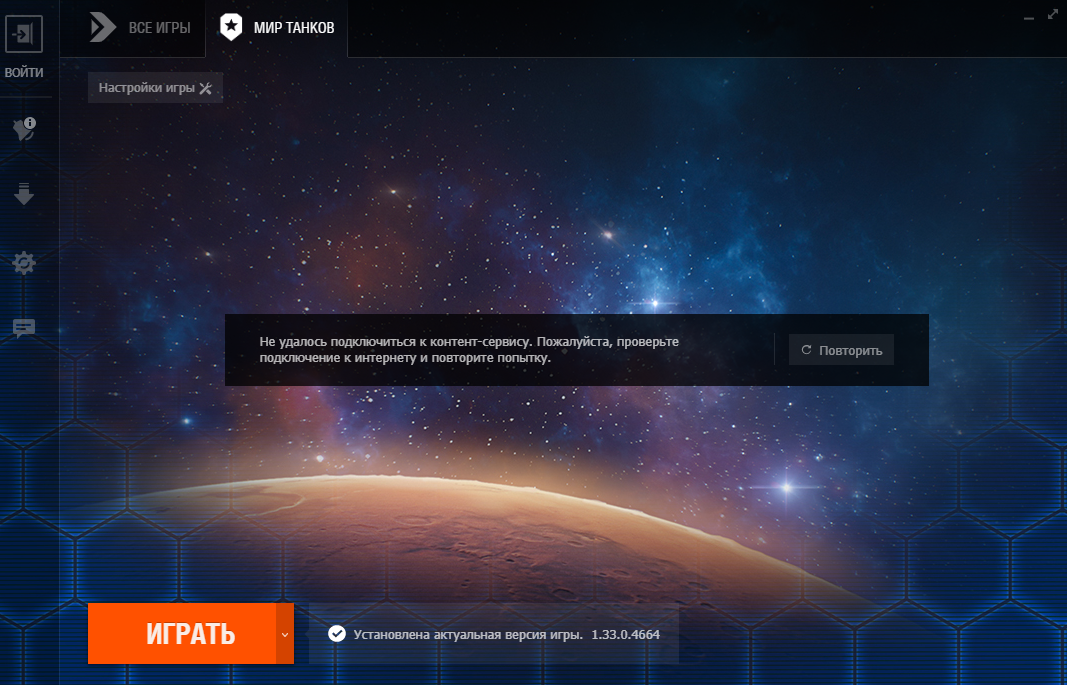
Task: Click the checkmark icon beside version status
Action: click(336, 634)
